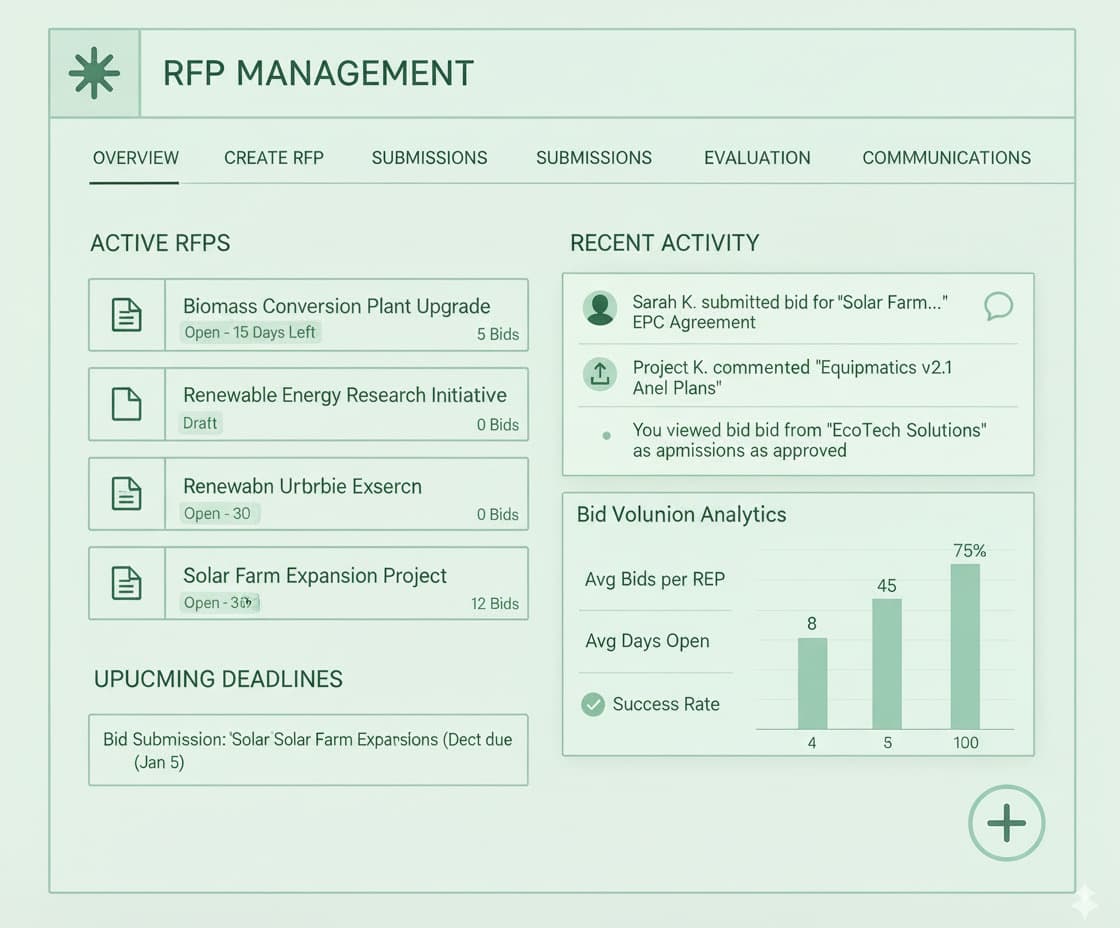Viewport: 1120px width, 928px height.
Task: Toggle the Open - 15 Days Left status badge
Action: pos(251,333)
